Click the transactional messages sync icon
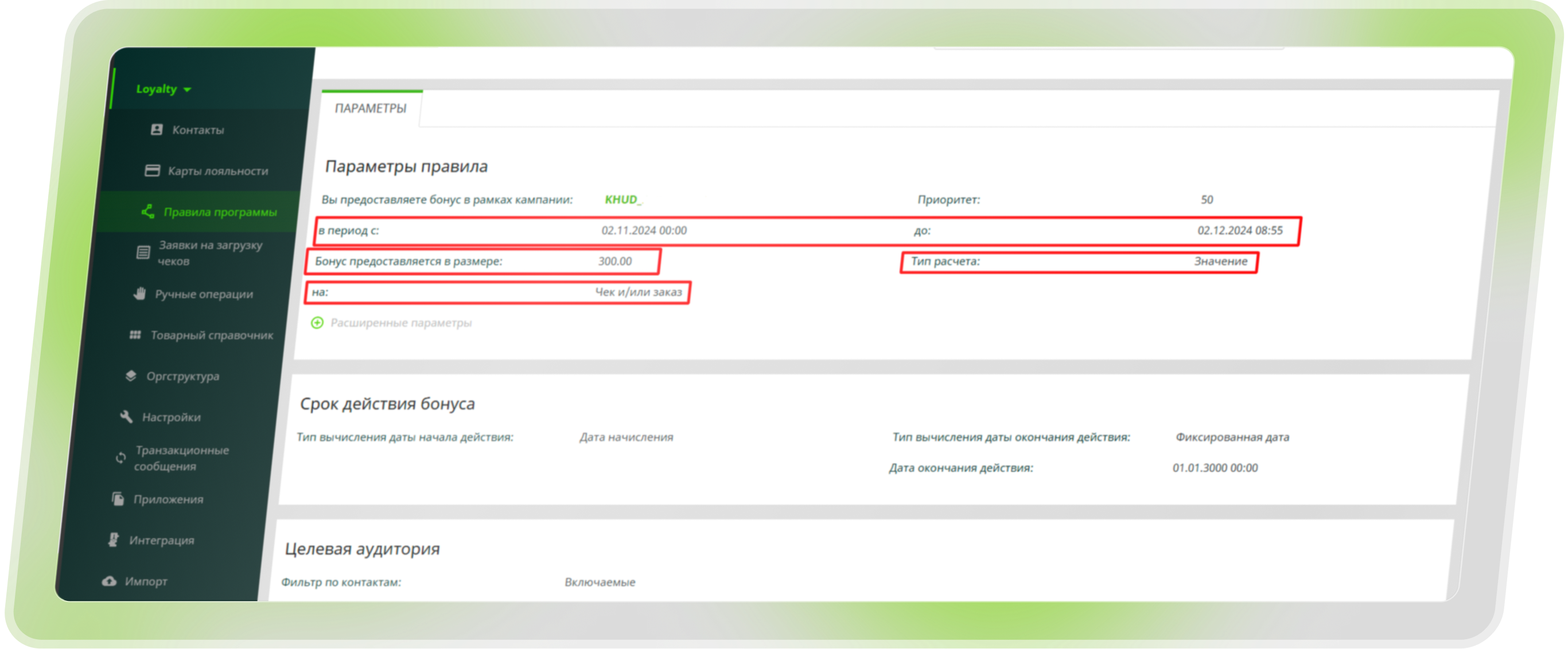The height and width of the screenshot is (649, 1568). point(120,458)
